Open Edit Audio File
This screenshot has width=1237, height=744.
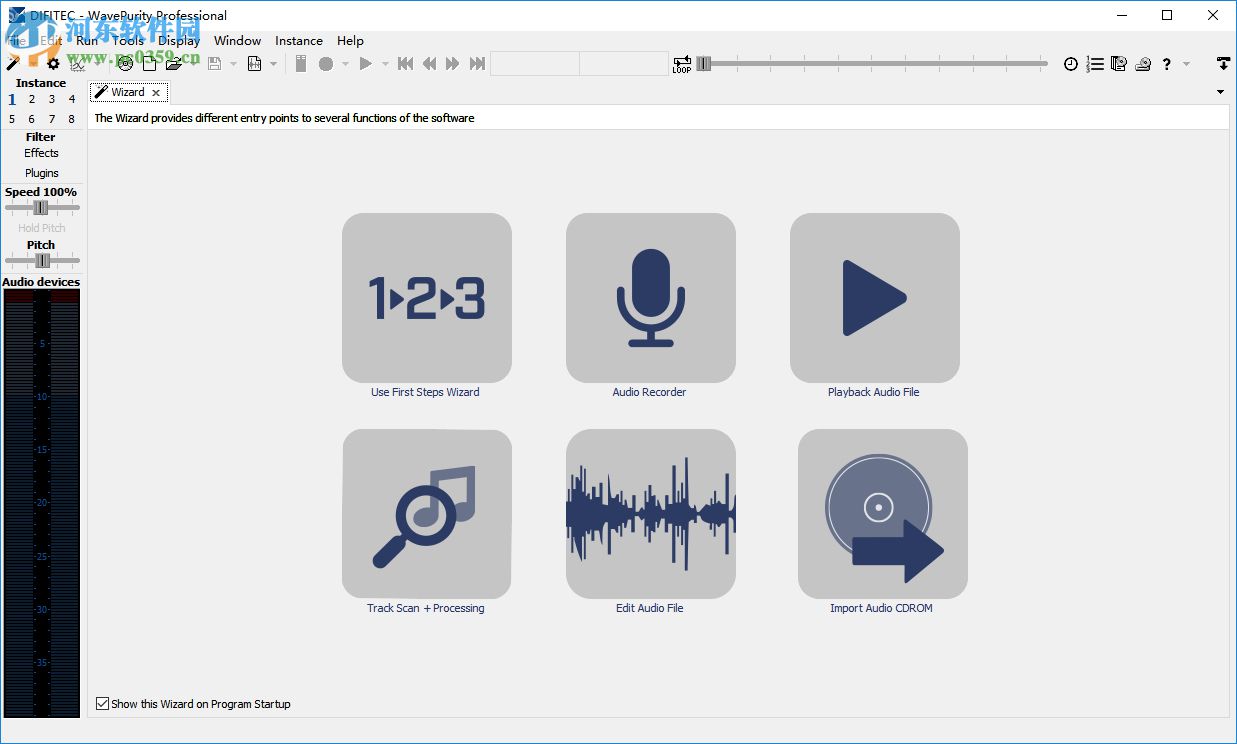click(x=650, y=514)
